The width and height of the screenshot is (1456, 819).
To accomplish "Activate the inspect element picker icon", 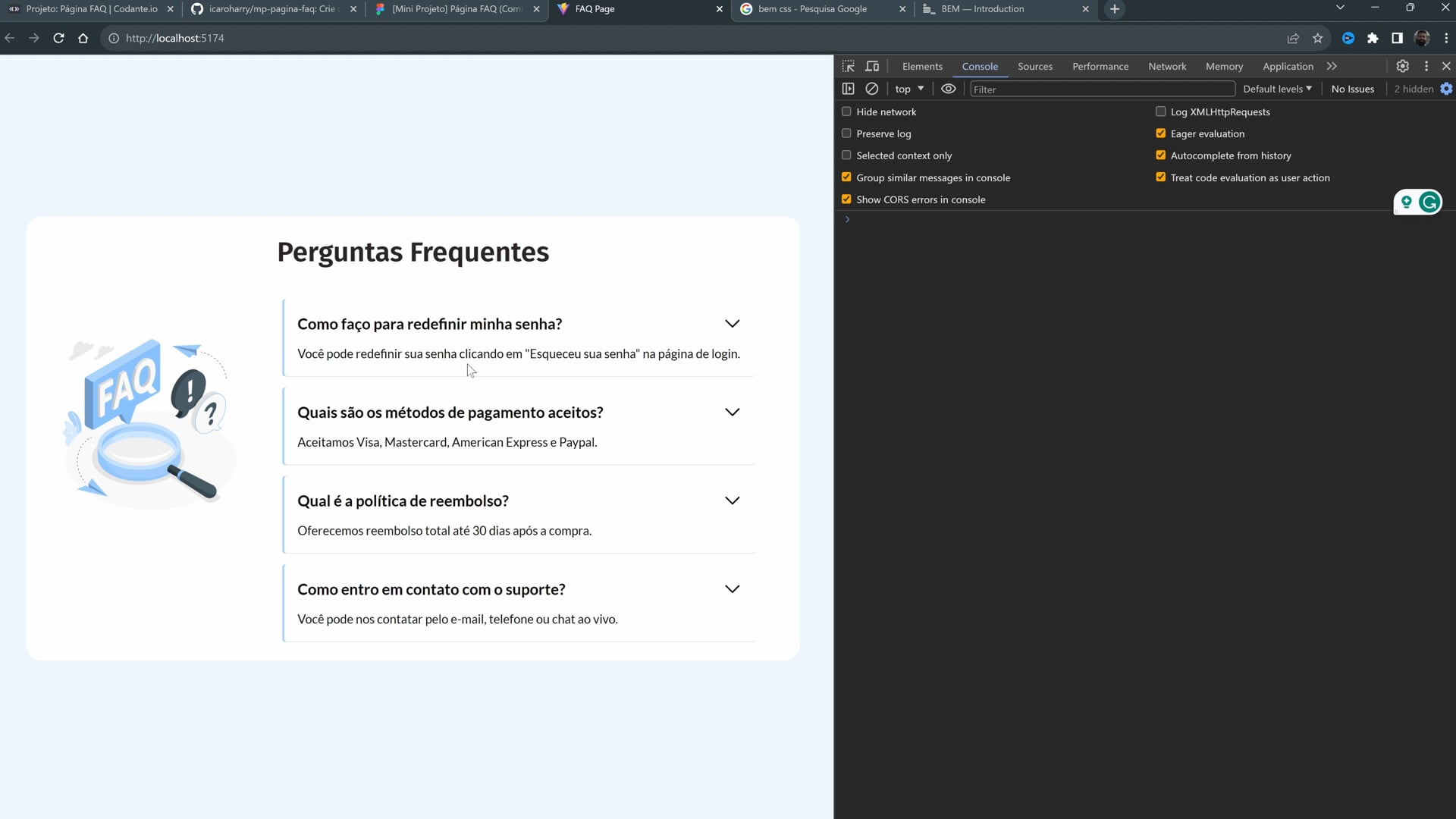I will 848,66.
